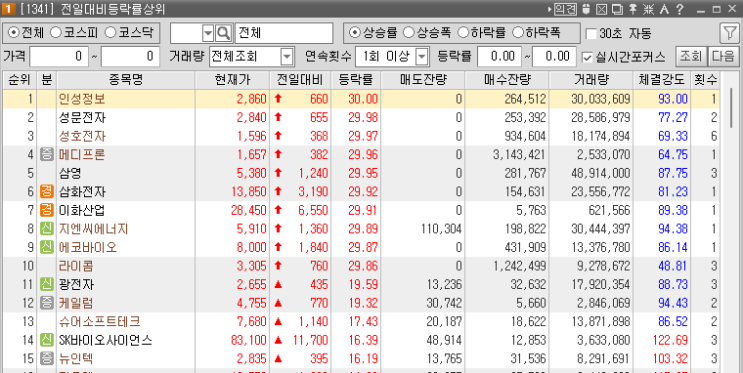The width and height of the screenshot is (743, 373).
Task: Click the 조회 button
Action: [690, 56]
